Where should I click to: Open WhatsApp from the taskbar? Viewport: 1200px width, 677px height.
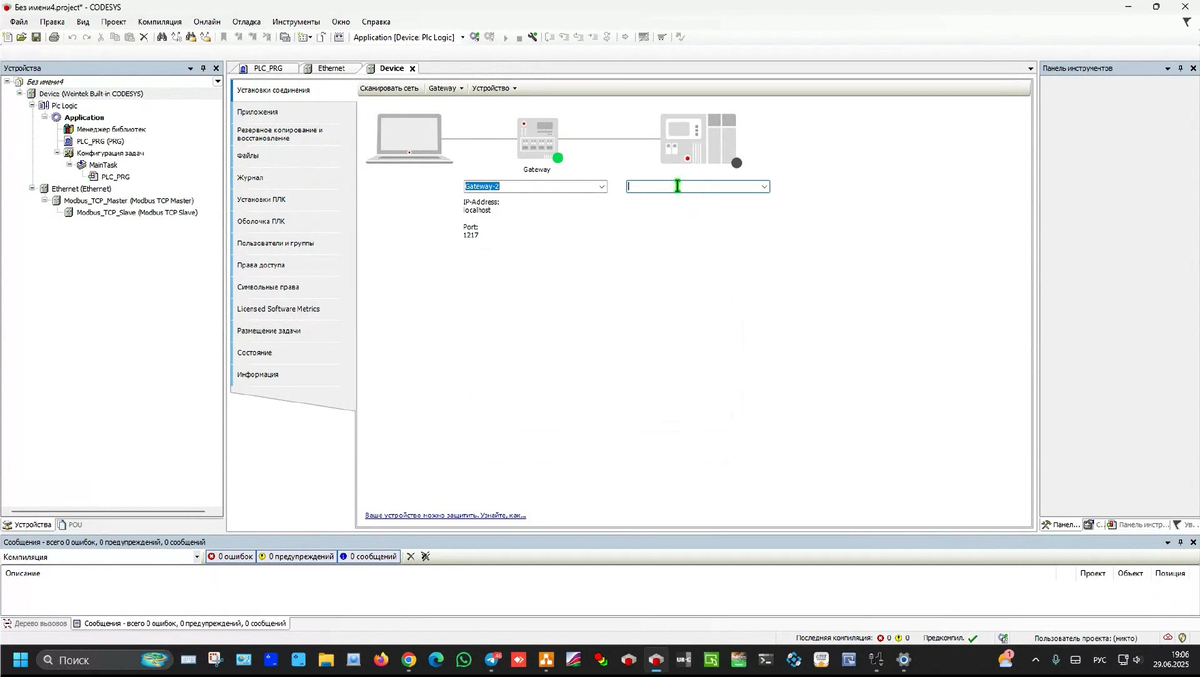pyautogui.click(x=463, y=660)
